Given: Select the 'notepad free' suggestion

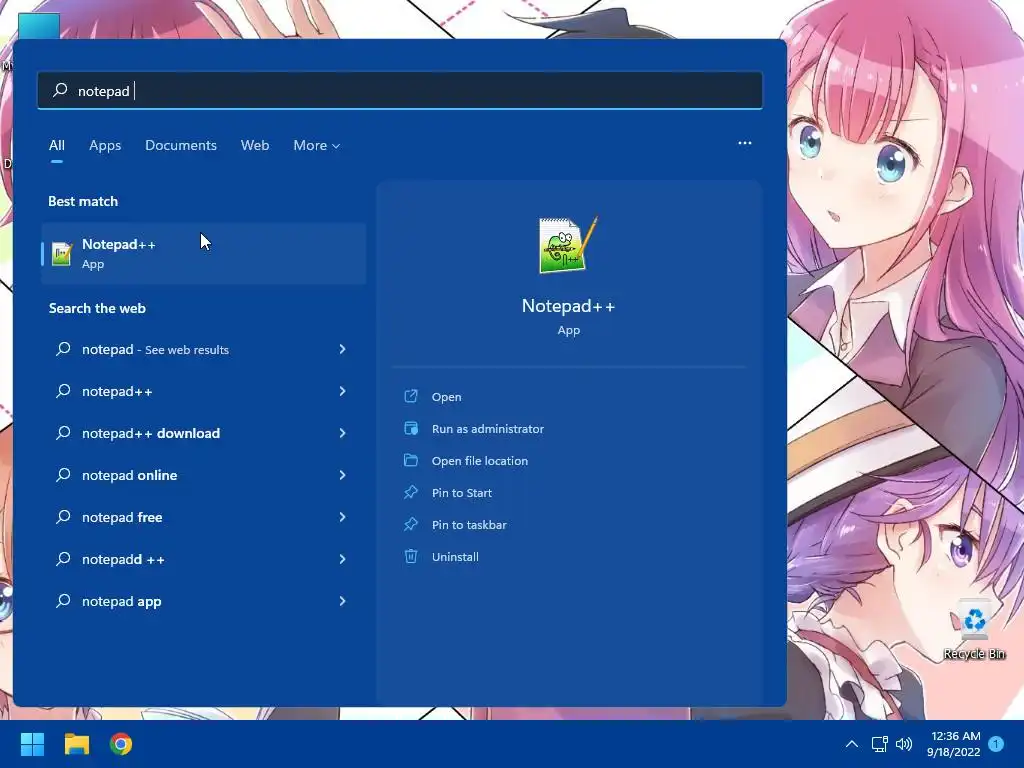Looking at the screenshot, I should (x=203, y=517).
